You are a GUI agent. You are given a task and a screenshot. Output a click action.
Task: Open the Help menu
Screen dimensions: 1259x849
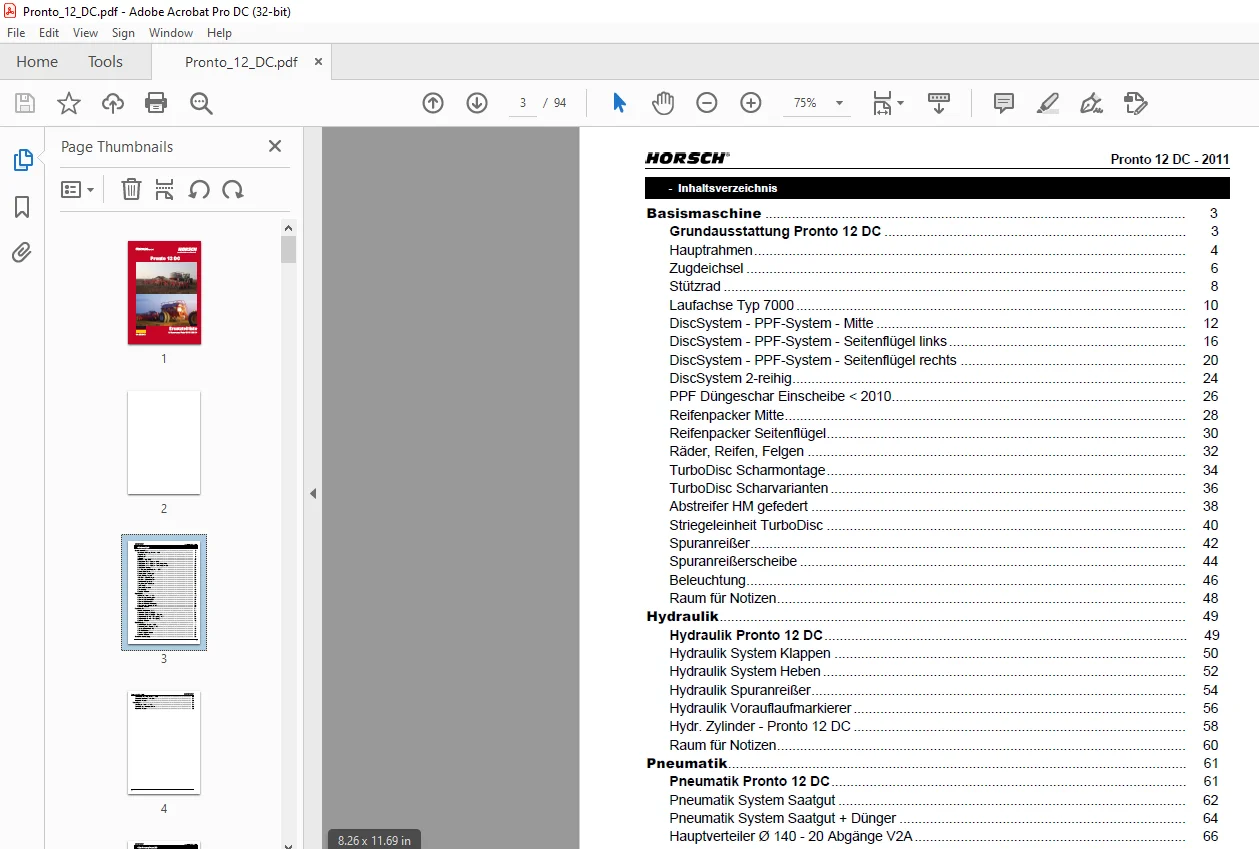tap(219, 33)
